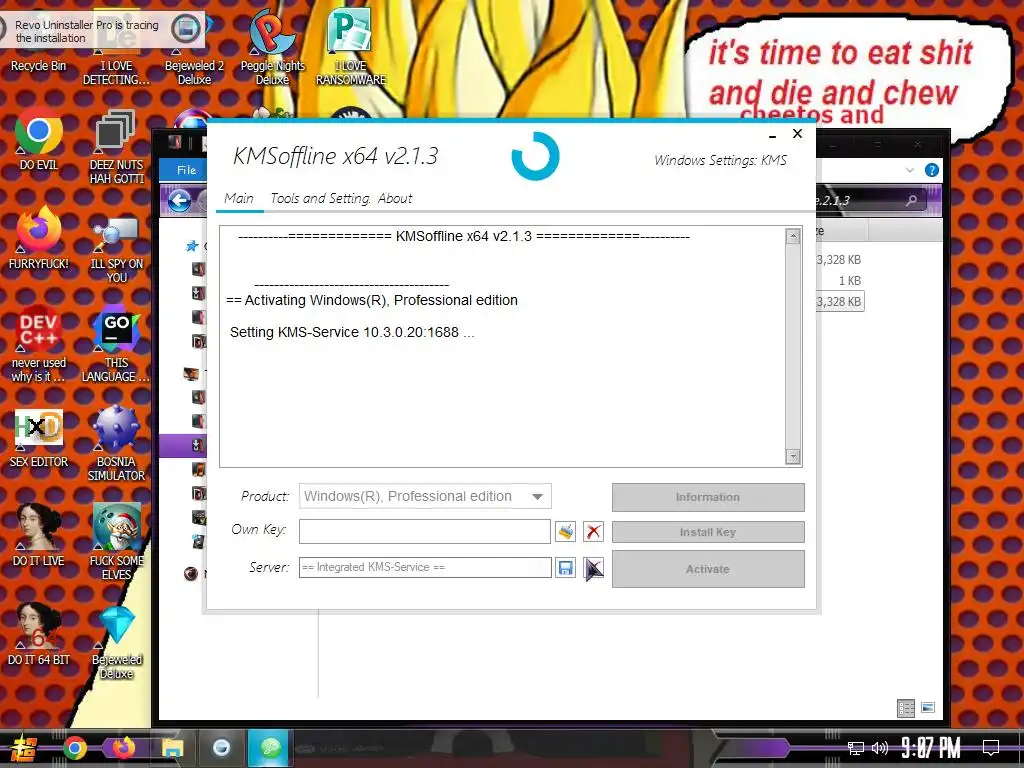
Task: Open the volume speaker tray icon
Action: (x=880, y=748)
